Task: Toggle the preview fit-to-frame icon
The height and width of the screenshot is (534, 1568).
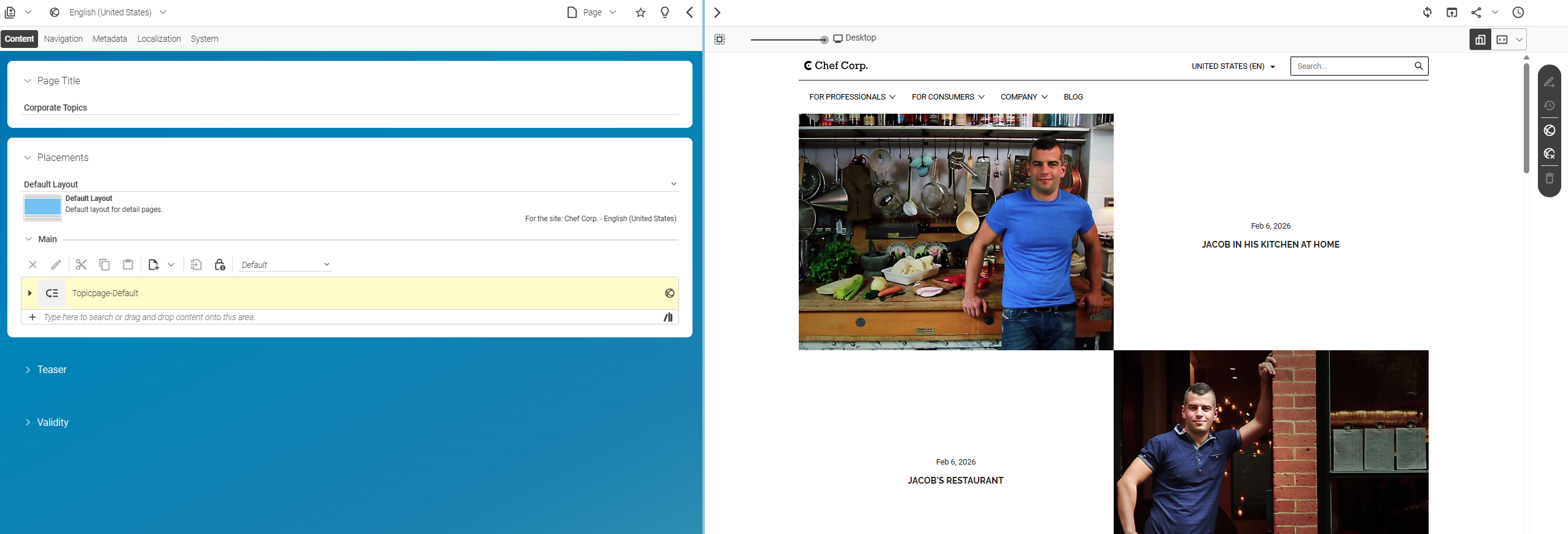Action: (720, 39)
